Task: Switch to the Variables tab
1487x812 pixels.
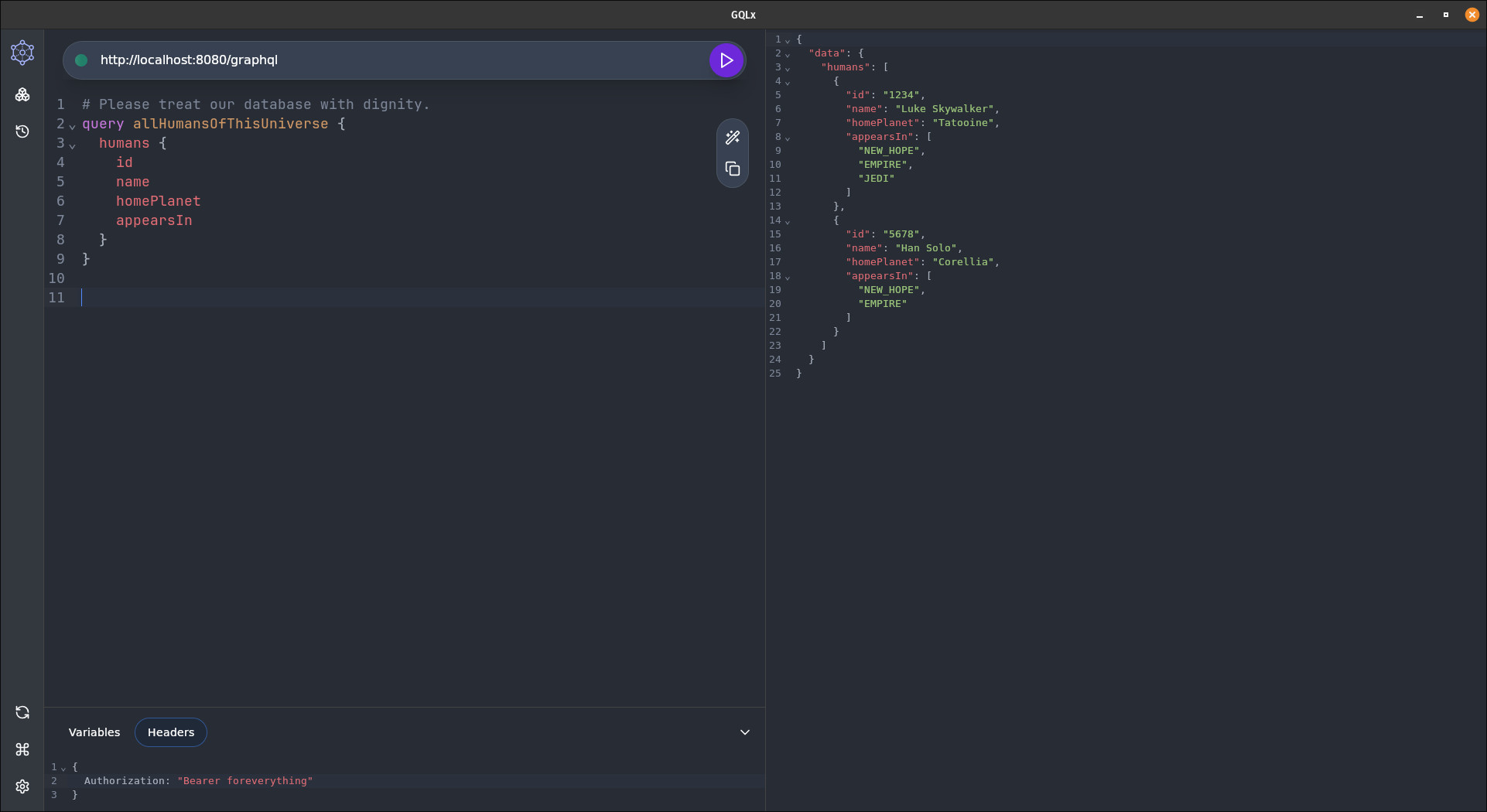Action: (x=94, y=732)
